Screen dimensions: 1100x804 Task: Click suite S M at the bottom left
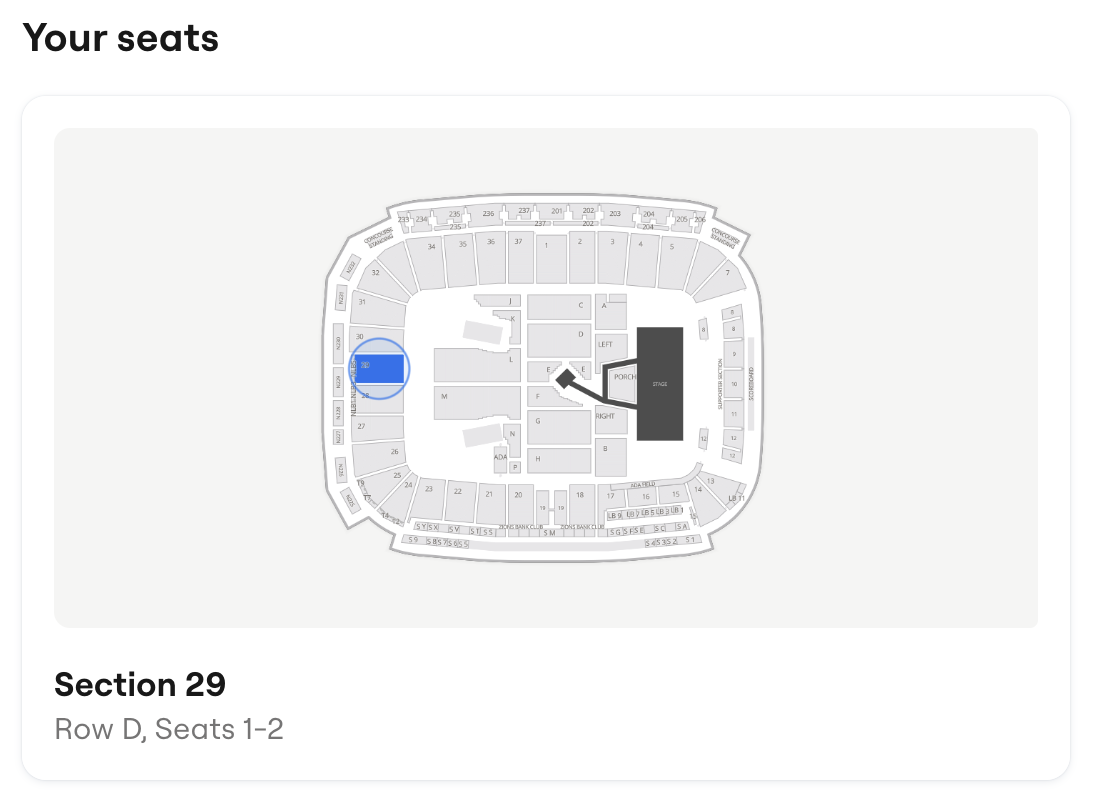click(549, 533)
